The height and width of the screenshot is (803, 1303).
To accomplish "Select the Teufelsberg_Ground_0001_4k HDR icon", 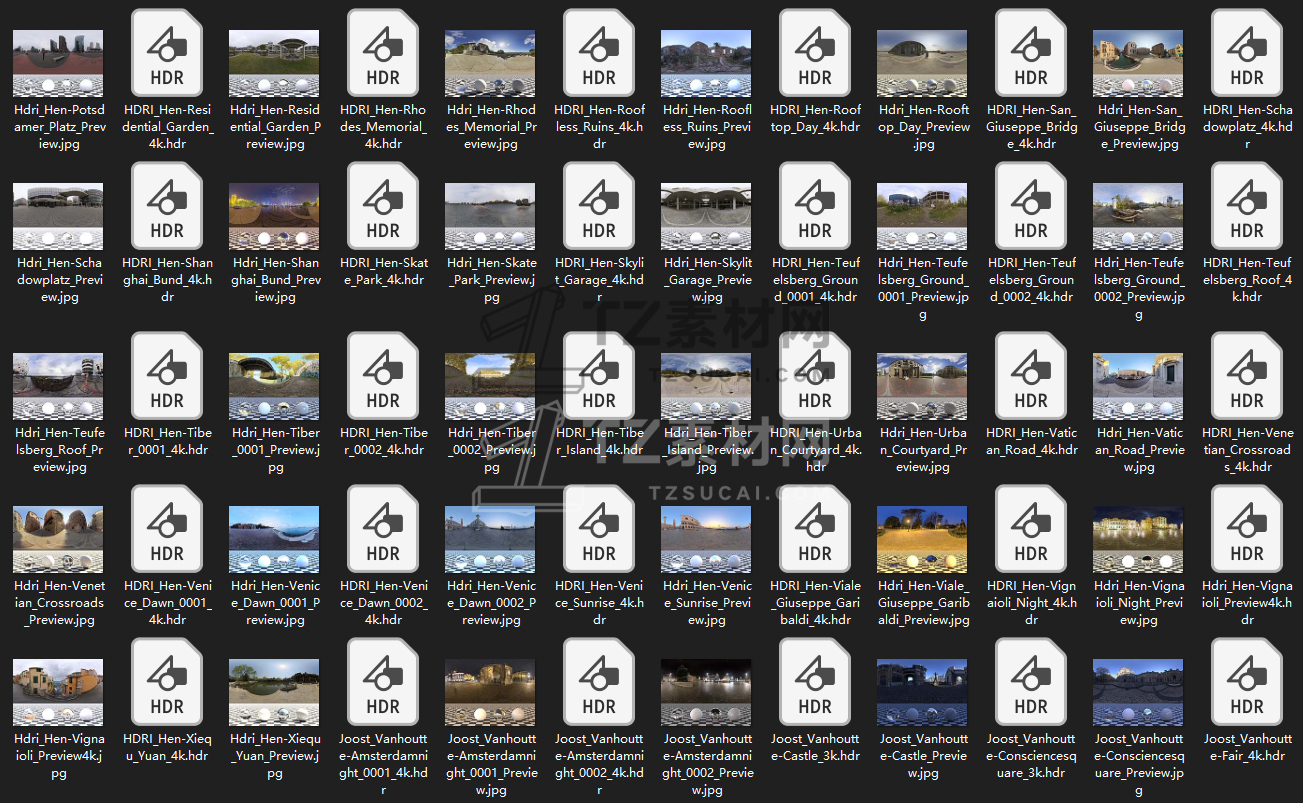I will pos(815,207).
